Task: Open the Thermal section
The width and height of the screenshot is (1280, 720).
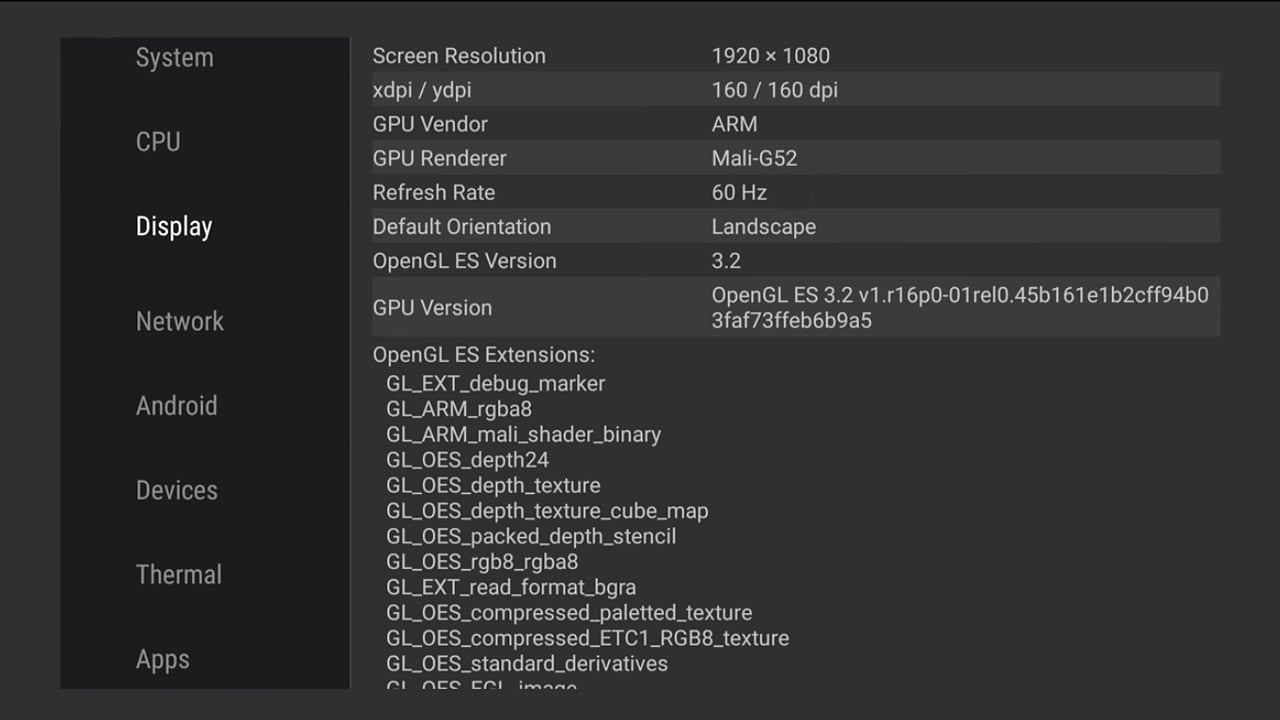Action: pos(179,575)
